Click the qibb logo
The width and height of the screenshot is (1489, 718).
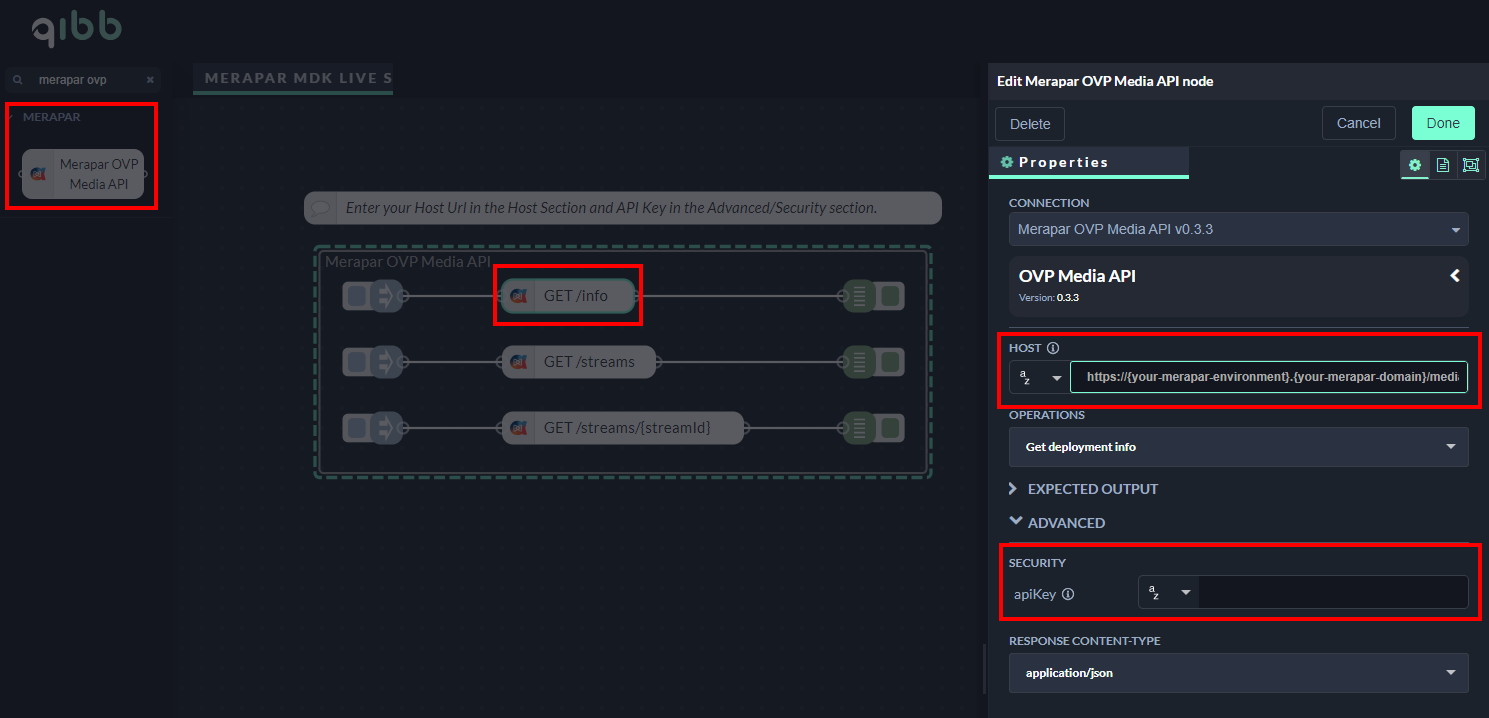point(76,28)
